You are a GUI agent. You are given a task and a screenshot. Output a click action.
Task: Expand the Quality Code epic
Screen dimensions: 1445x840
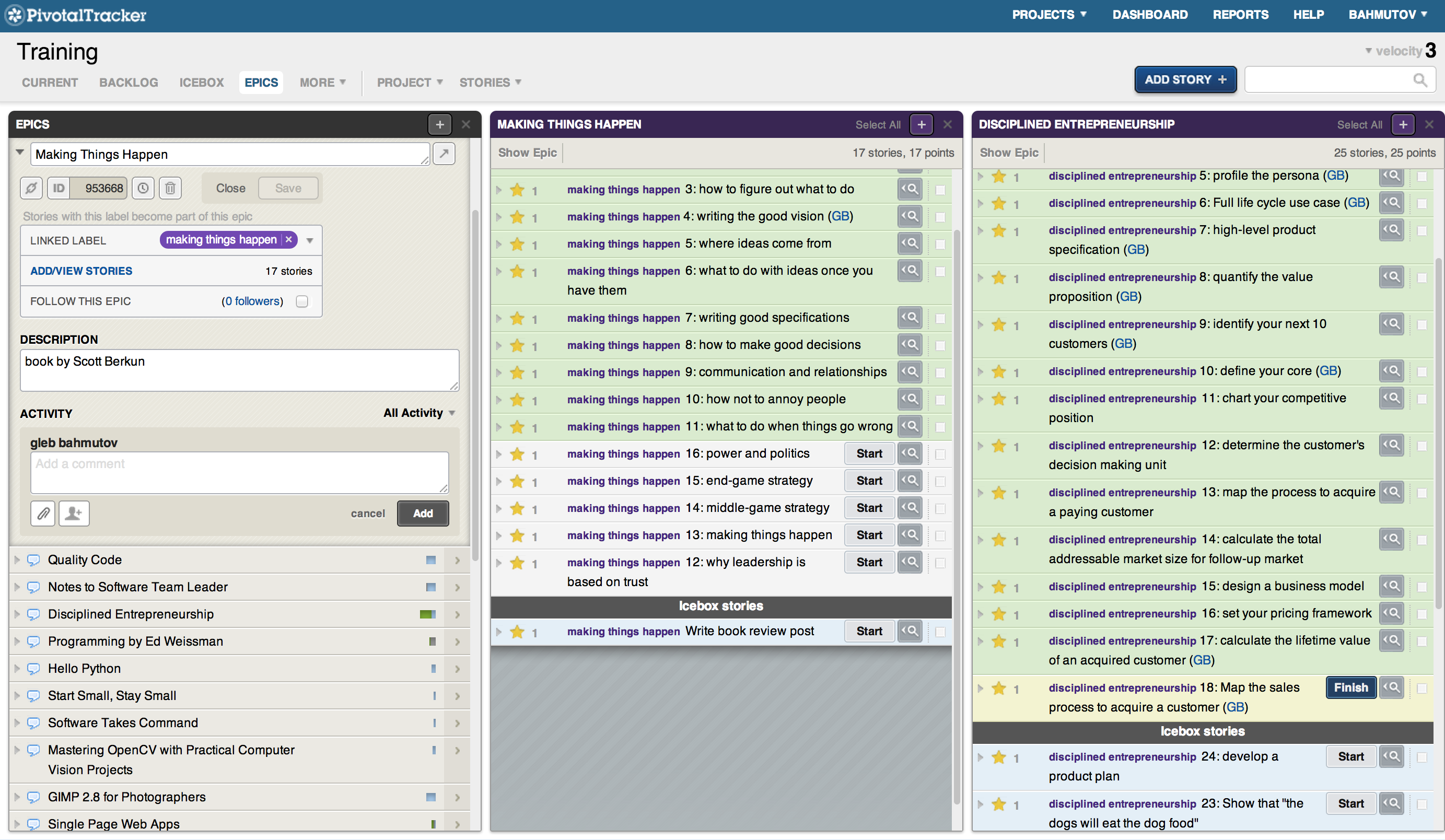pos(17,559)
